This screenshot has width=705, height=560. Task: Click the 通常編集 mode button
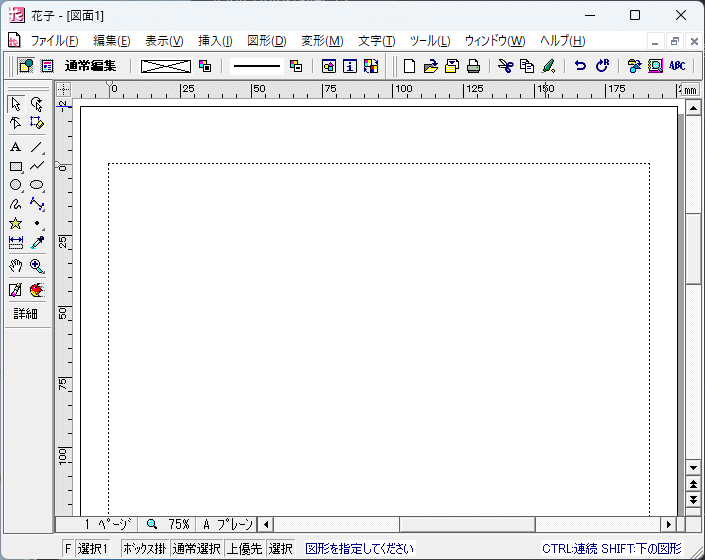91,66
